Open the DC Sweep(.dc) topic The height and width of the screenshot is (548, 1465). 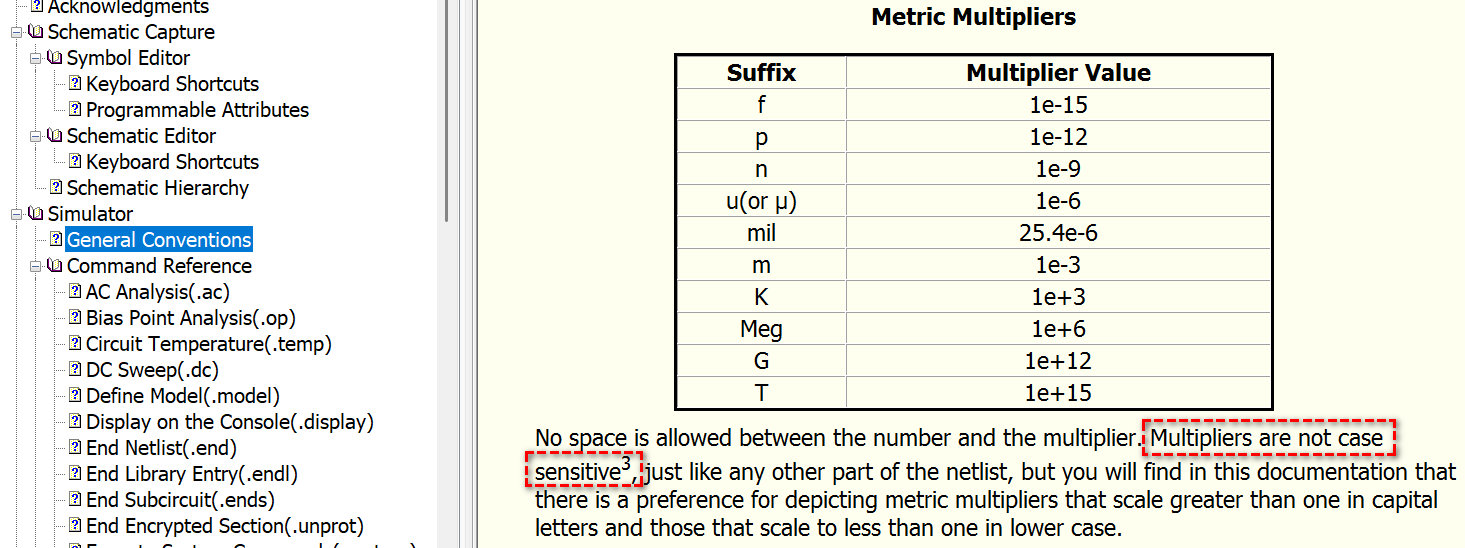tap(152, 370)
